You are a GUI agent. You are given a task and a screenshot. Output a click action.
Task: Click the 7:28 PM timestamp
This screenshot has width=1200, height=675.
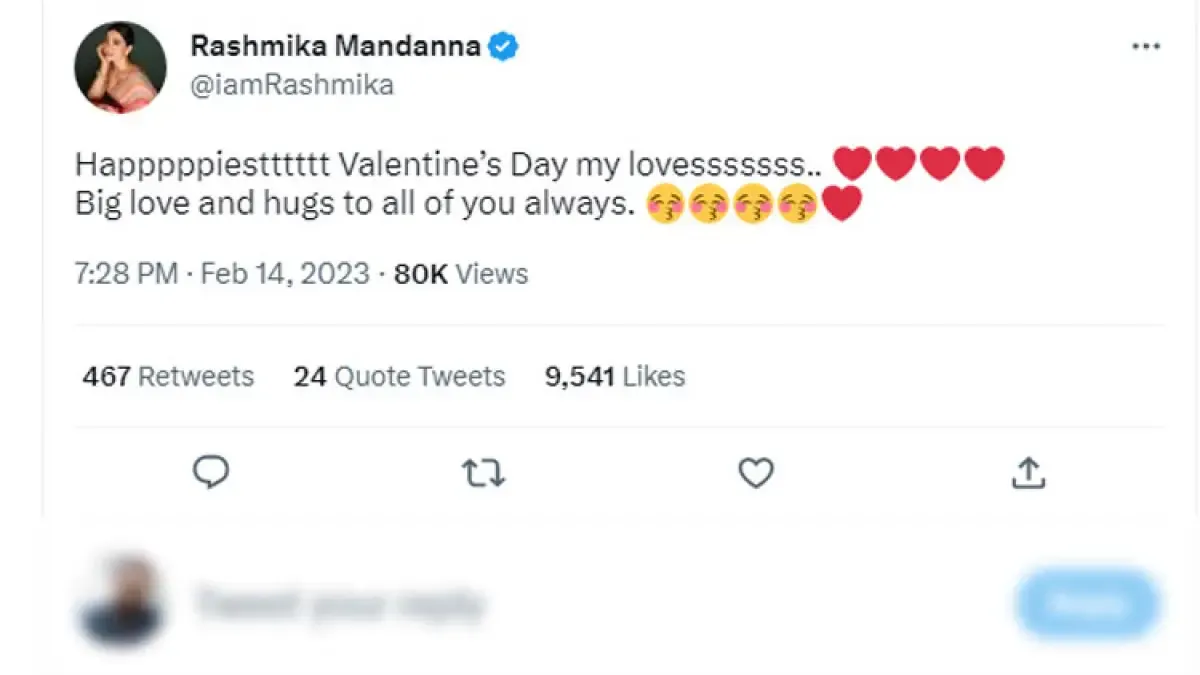pos(126,274)
